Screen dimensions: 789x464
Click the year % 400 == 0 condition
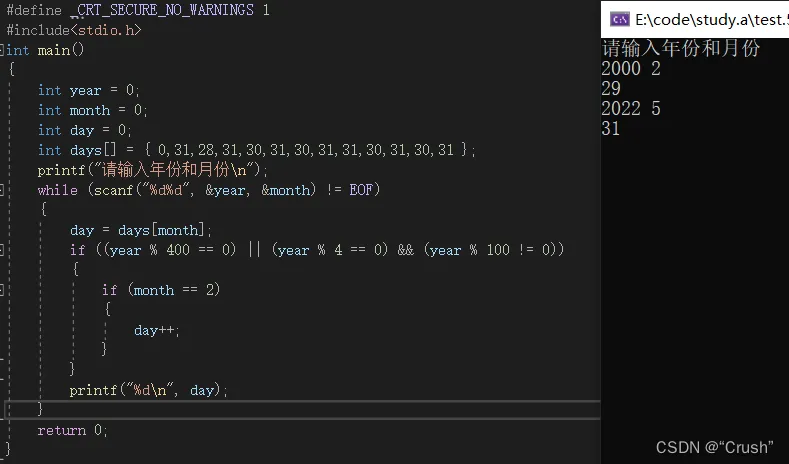(169, 250)
